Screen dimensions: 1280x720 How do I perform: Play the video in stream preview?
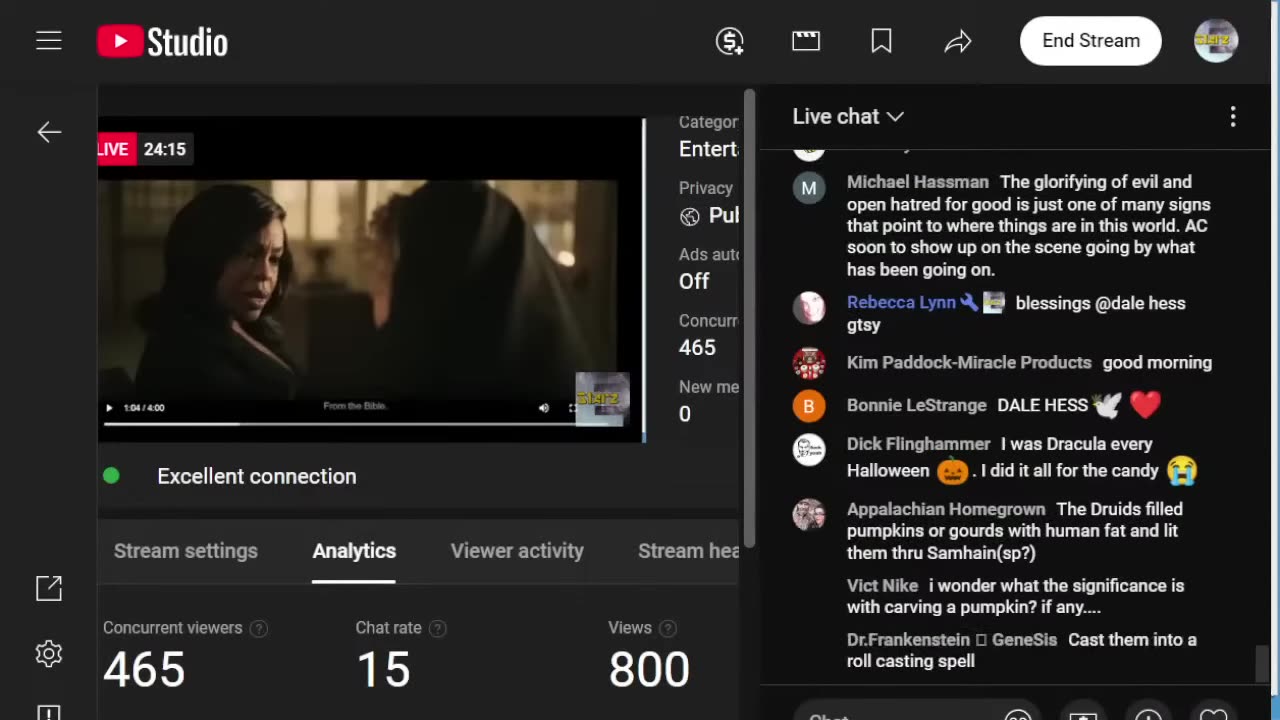pyautogui.click(x=109, y=408)
